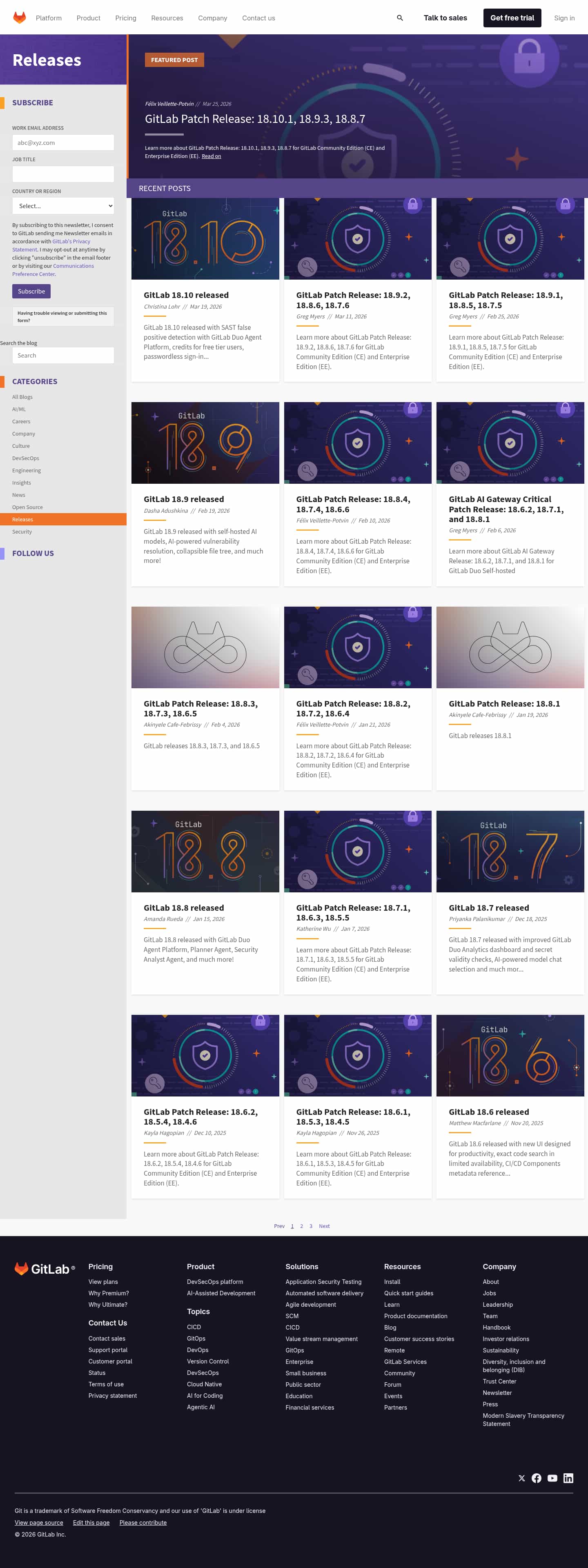This screenshot has width=588, height=1568.
Task: Click the blog Search field
Action: (x=63, y=356)
